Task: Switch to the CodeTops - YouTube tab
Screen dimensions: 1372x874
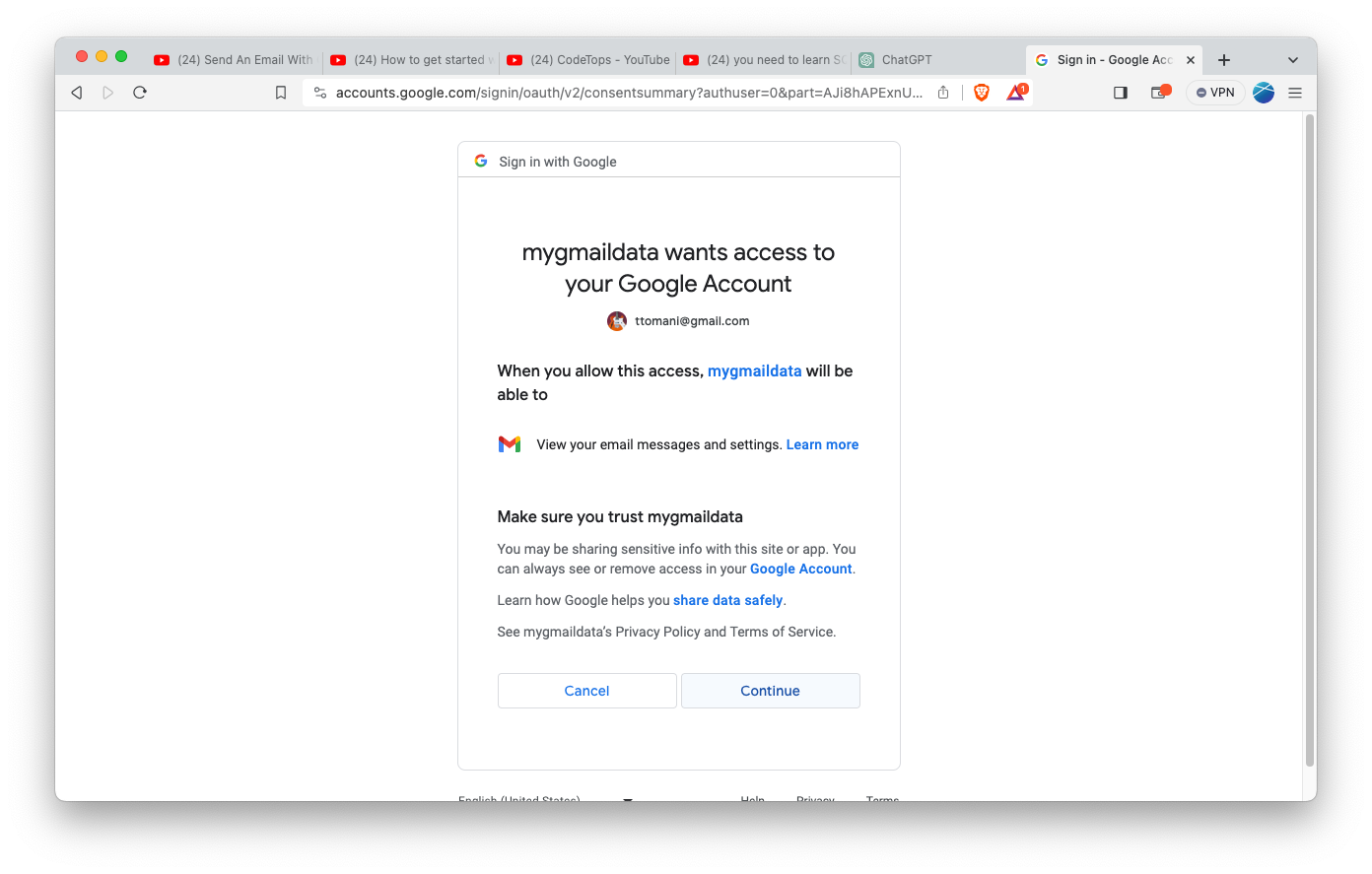Action: [588, 60]
